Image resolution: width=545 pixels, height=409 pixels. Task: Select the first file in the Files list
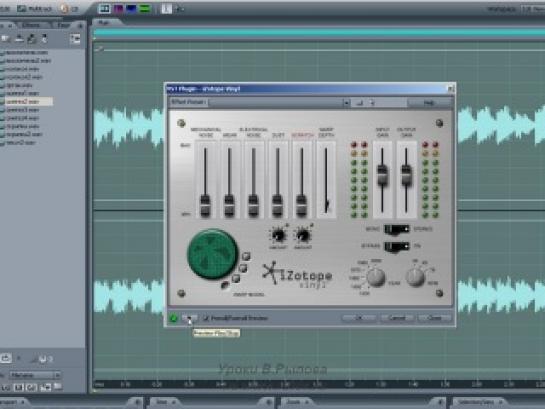point(26,52)
